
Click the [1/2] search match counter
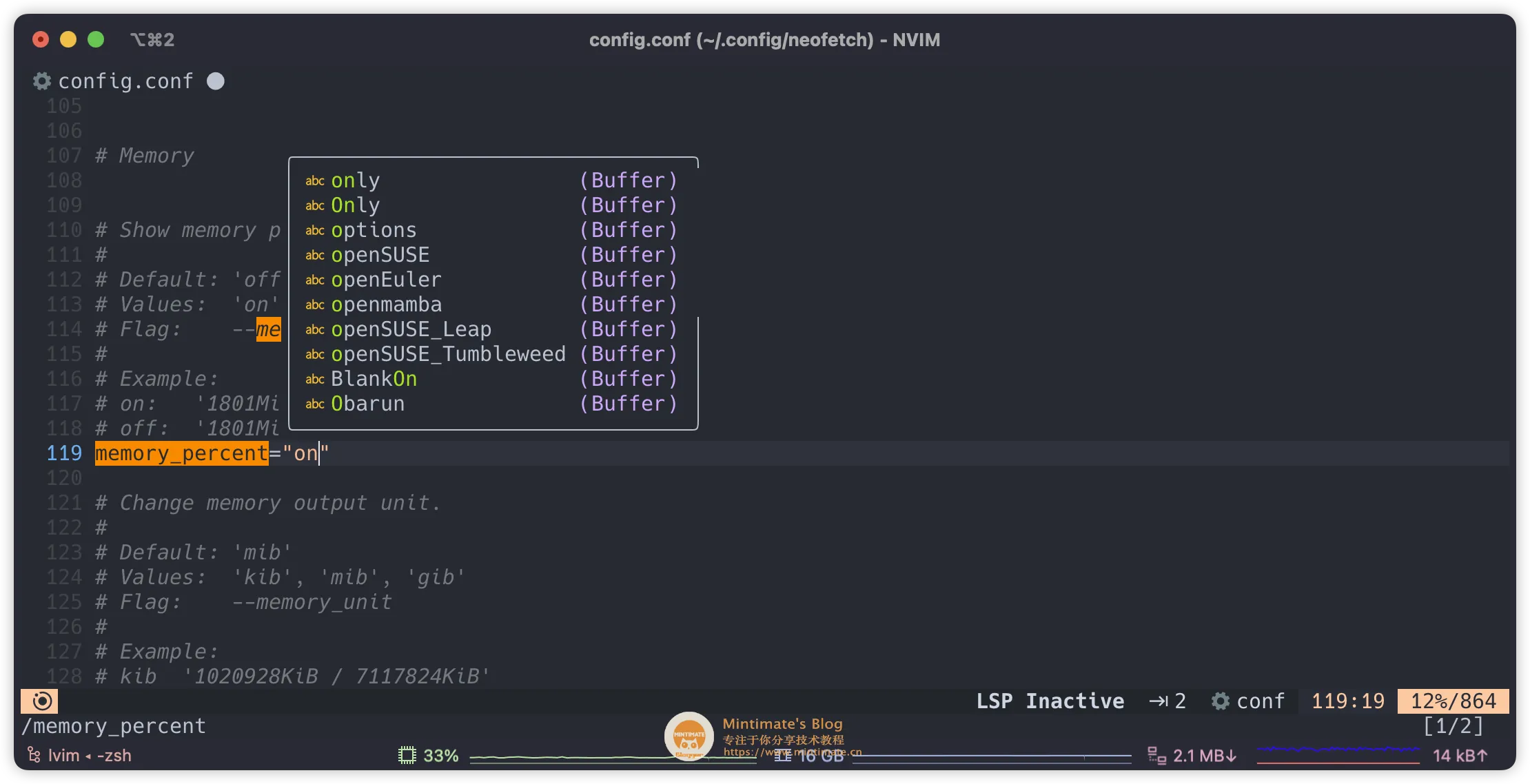tap(1453, 726)
